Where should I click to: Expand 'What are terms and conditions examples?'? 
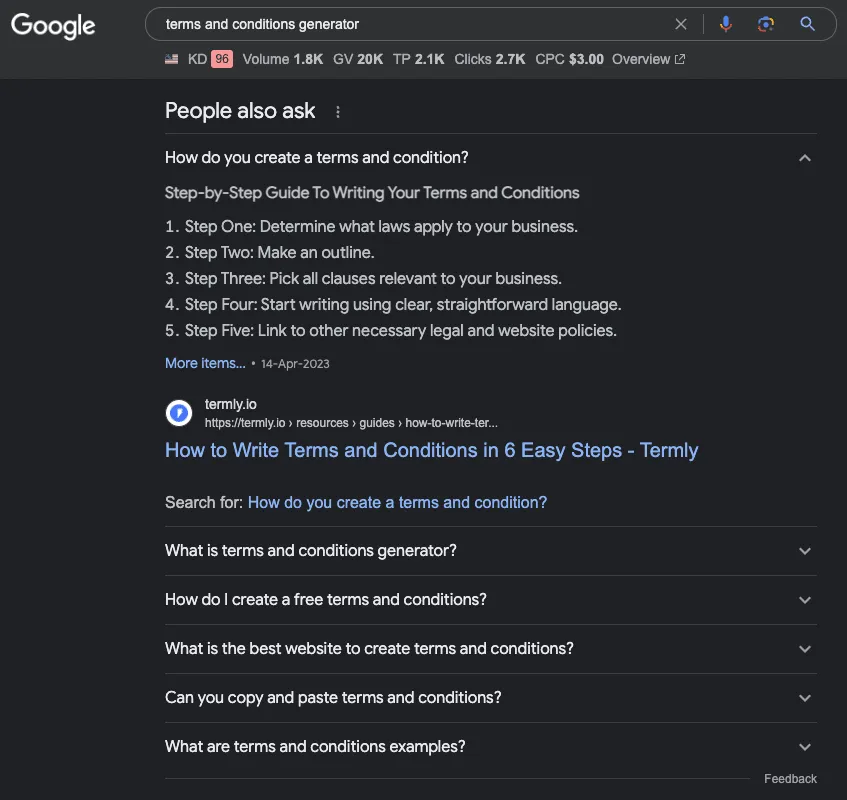(x=804, y=746)
